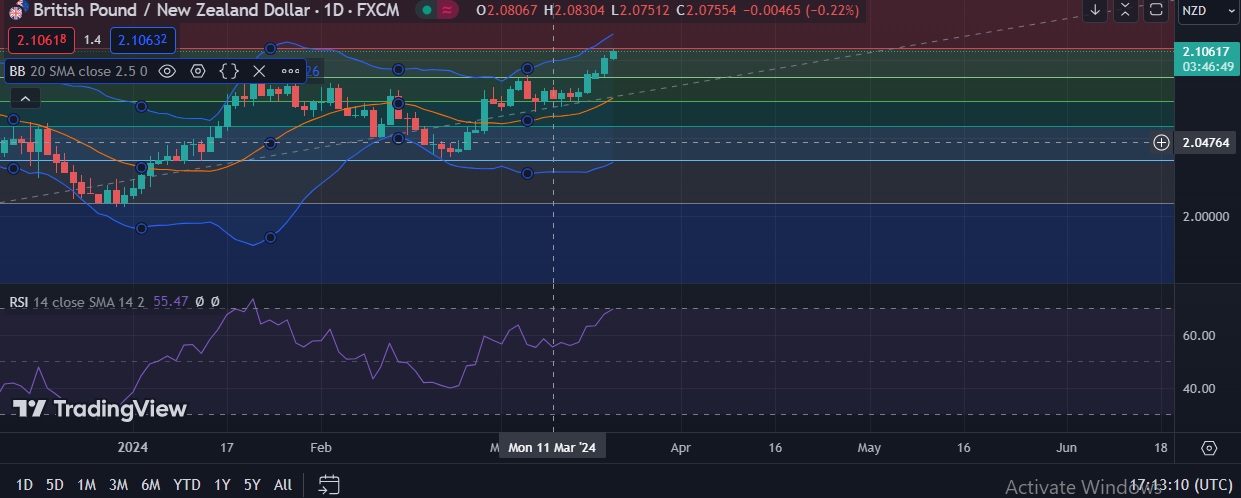Screen dimensions: 1241x498
Task: Click the Jun label on time axis
Action: pyautogui.click(x=1068, y=448)
